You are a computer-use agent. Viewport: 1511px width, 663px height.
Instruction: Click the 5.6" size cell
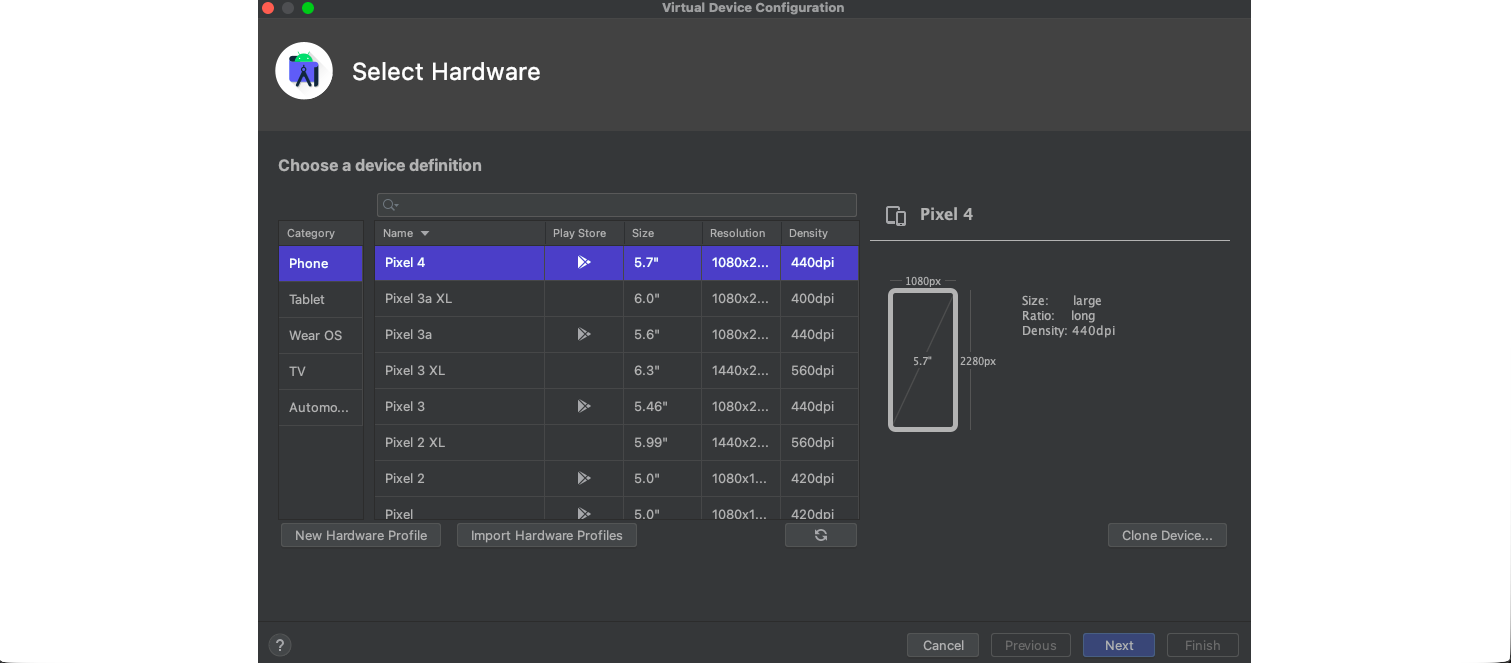(x=663, y=335)
